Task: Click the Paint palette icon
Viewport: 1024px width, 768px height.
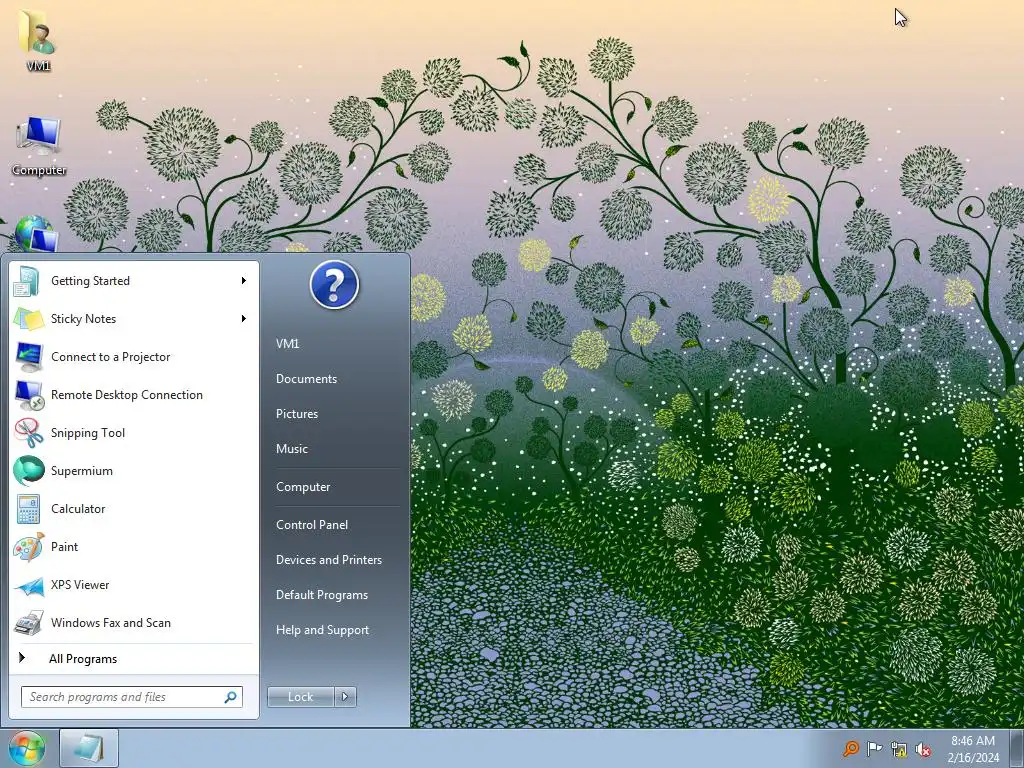Action: [28, 547]
